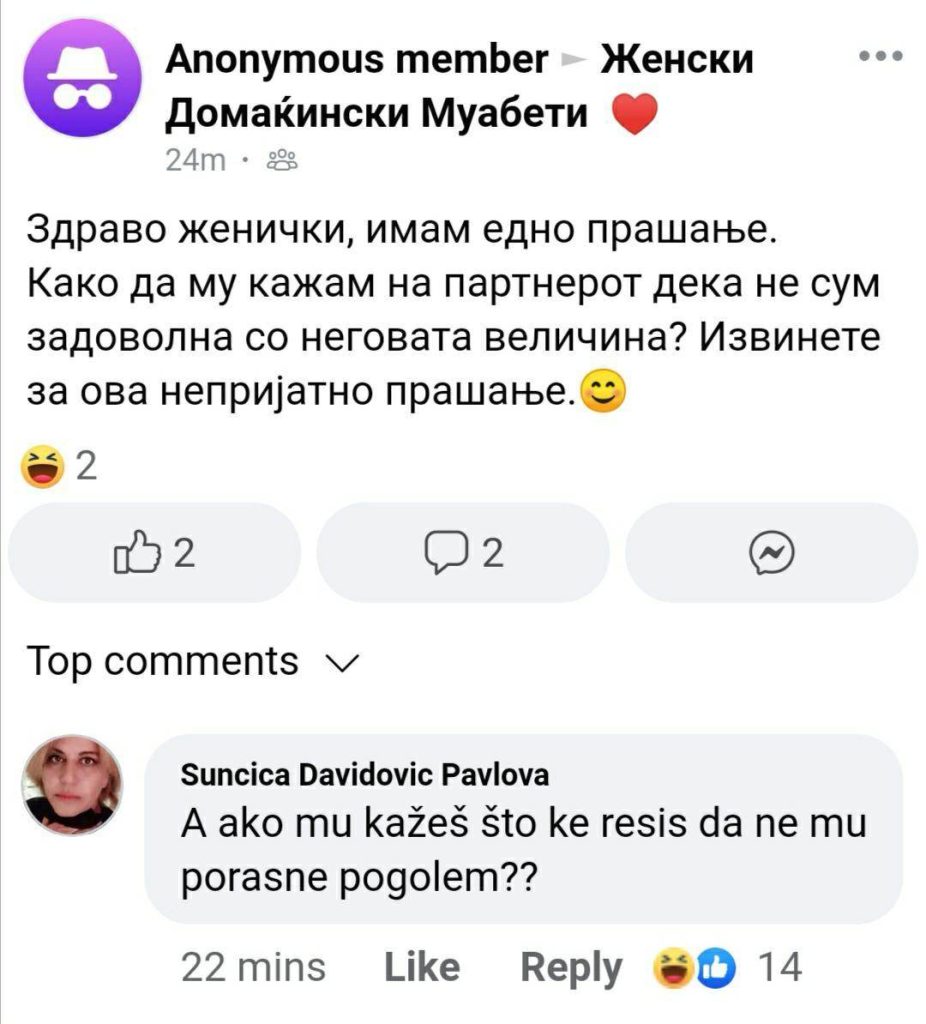The image size is (926, 1024).
Task: Open the three-dot post options menu
Action: click(x=881, y=56)
